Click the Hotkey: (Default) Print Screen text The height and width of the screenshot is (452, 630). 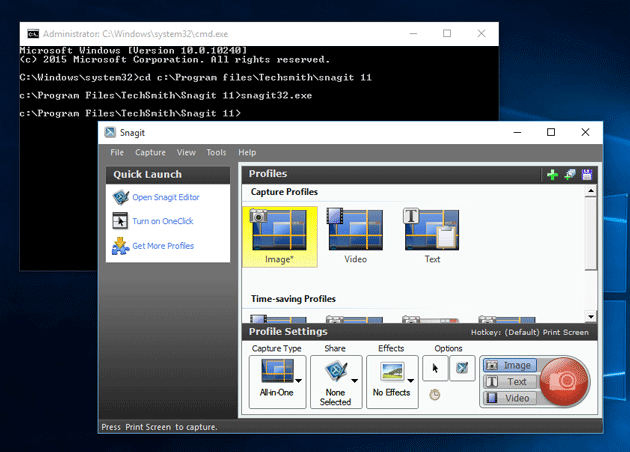pos(530,332)
